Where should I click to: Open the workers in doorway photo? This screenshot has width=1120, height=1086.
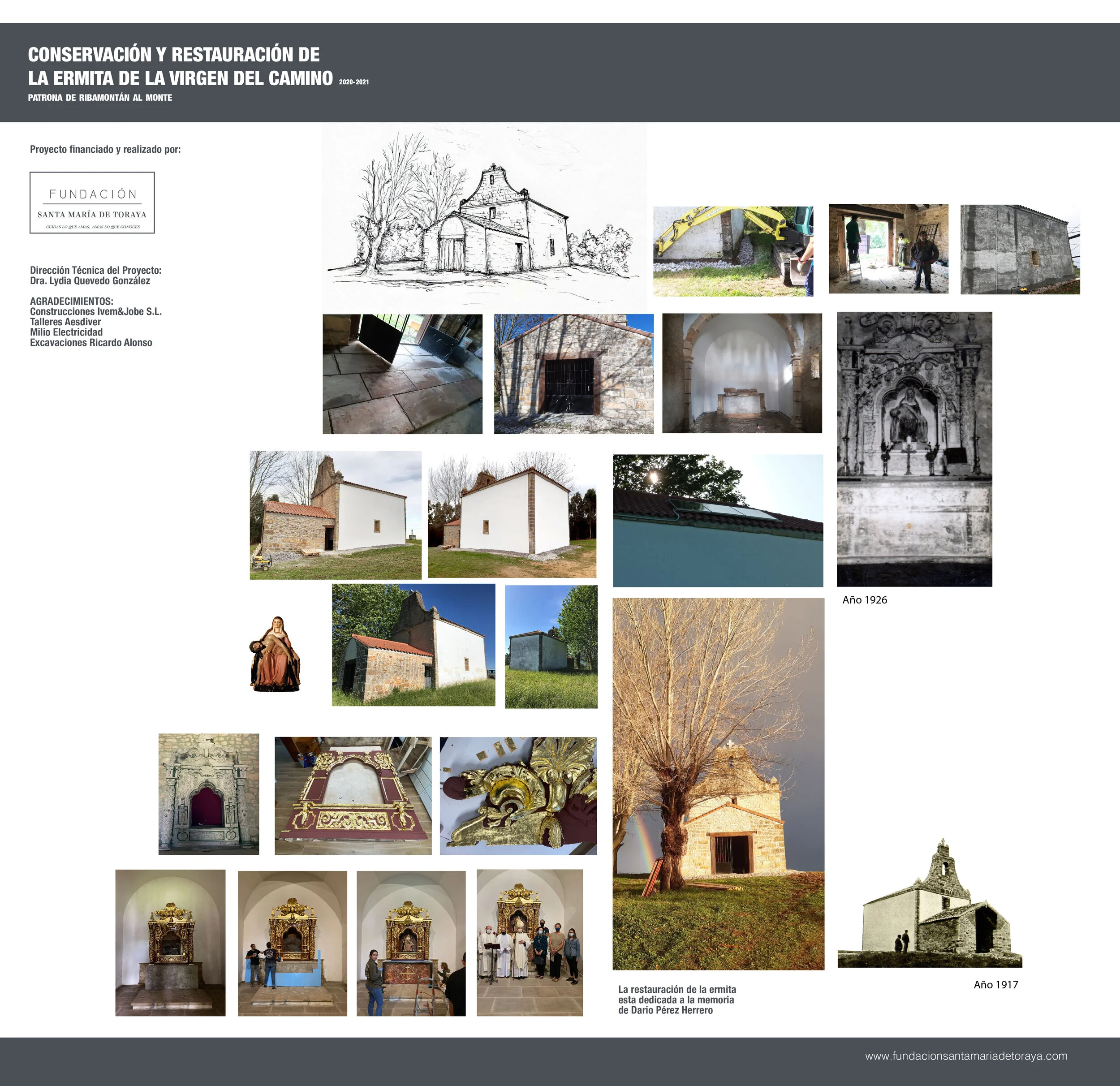coord(888,249)
